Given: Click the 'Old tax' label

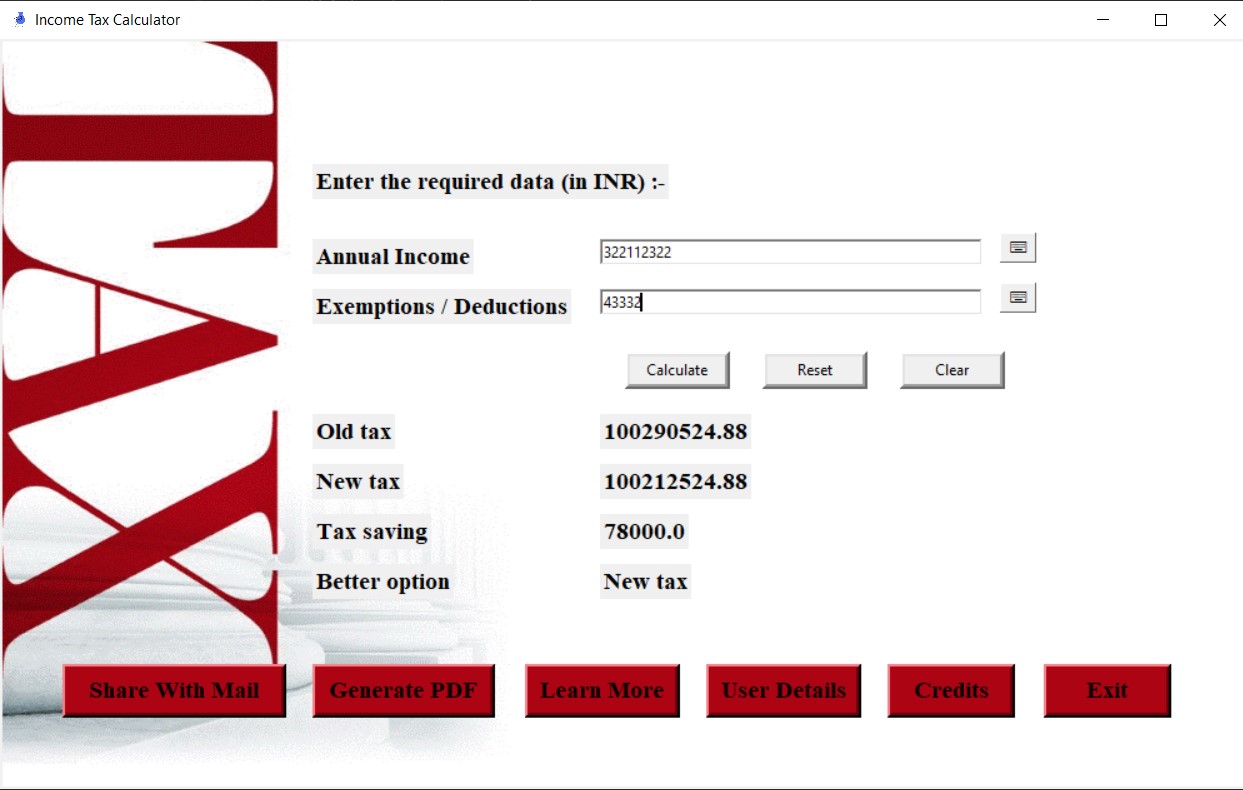Looking at the screenshot, I should coord(354,432).
